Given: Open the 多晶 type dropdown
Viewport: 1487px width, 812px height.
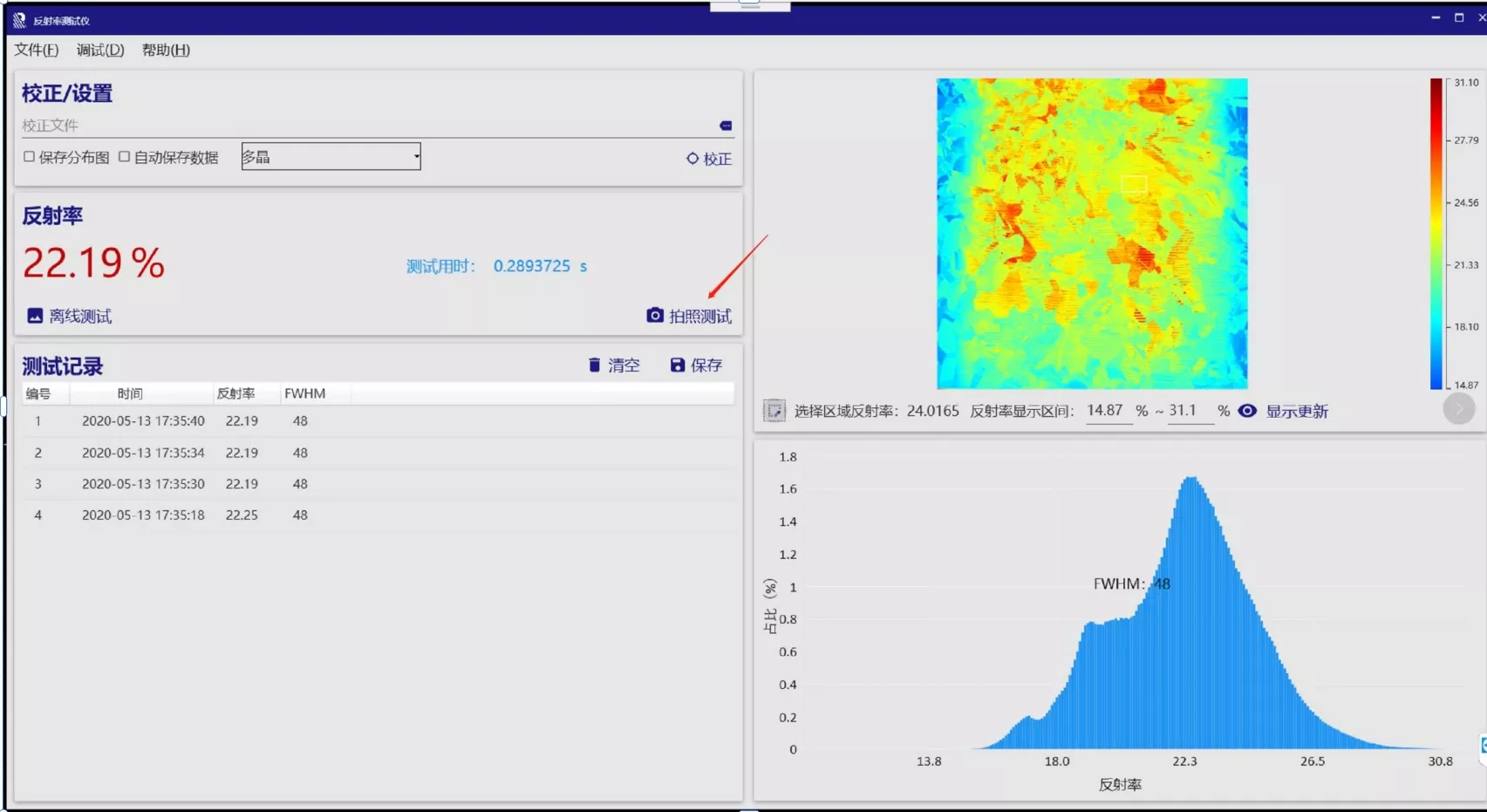Looking at the screenshot, I should coord(331,157).
